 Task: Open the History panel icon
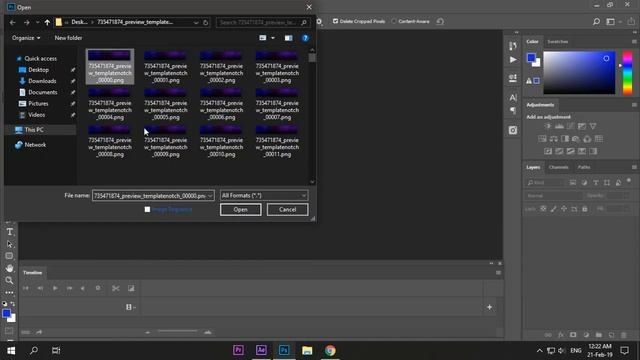coord(513,46)
